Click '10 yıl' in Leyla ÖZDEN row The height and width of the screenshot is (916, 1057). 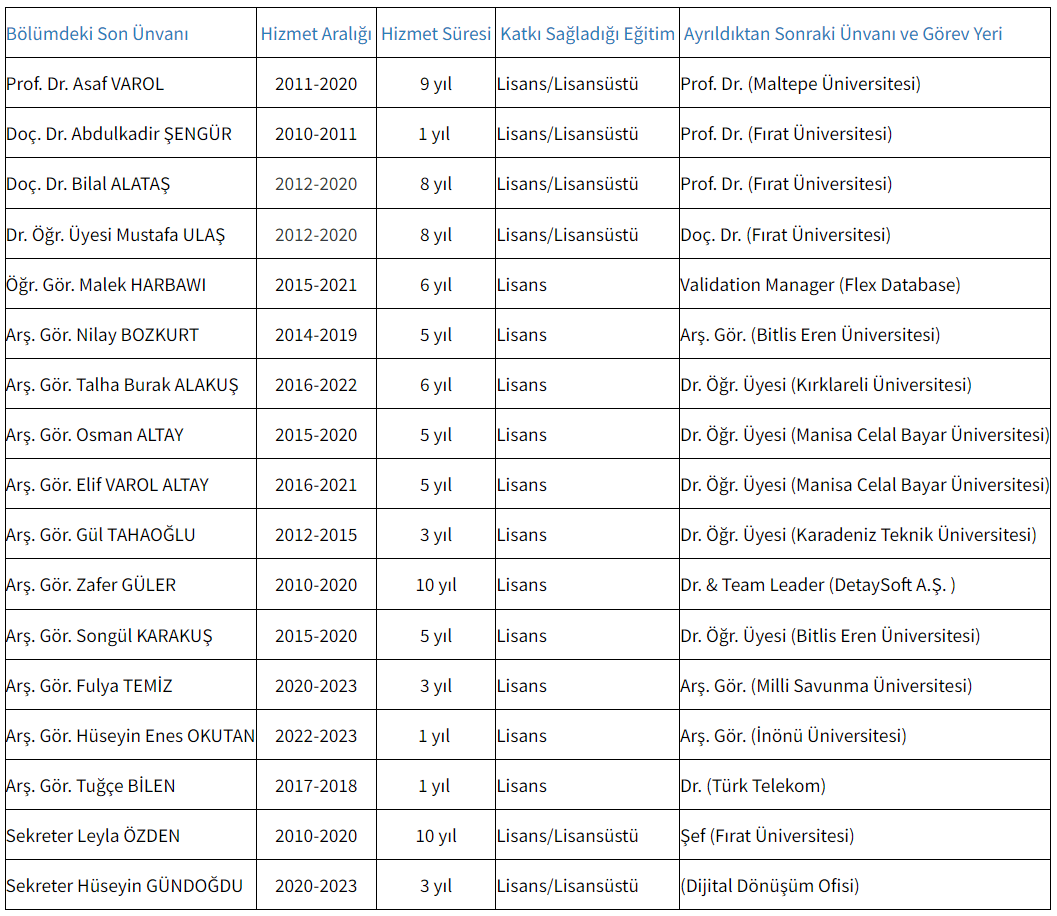click(436, 836)
